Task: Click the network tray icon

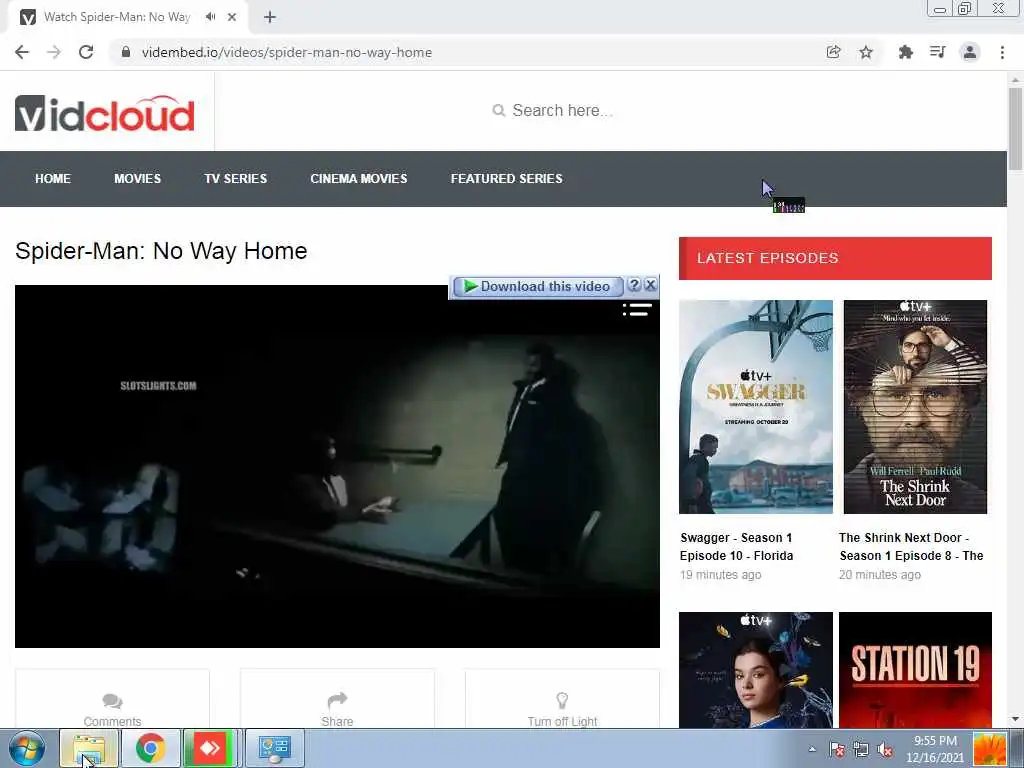Action: coord(861,749)
